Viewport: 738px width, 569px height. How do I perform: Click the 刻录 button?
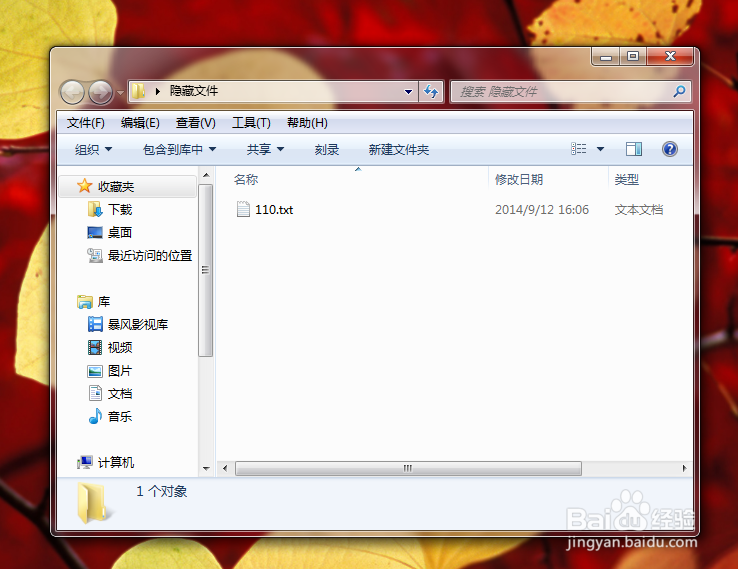tap(327, 150)
